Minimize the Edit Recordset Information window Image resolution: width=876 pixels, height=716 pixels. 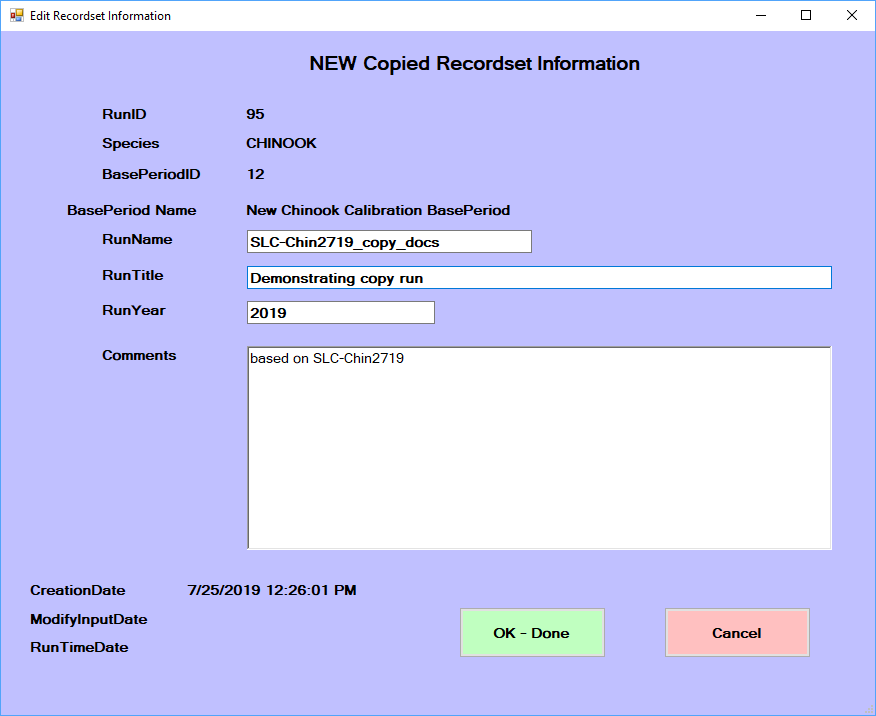tap(760, 15)
